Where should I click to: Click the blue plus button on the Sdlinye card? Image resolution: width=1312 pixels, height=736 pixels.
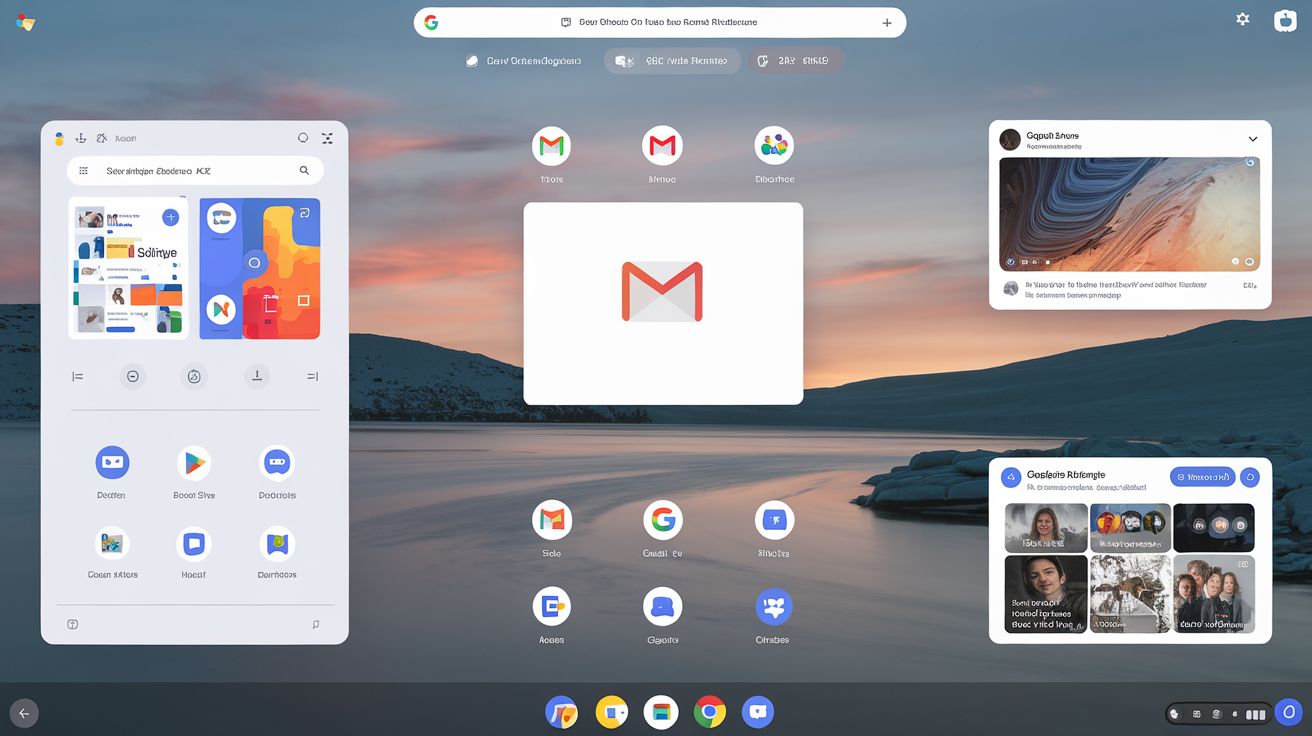click(x=170, y=217)
